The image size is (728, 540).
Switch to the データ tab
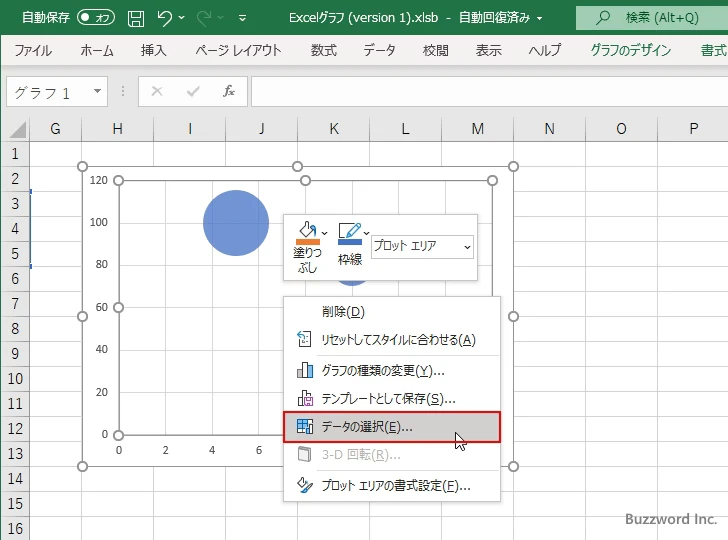379,50
